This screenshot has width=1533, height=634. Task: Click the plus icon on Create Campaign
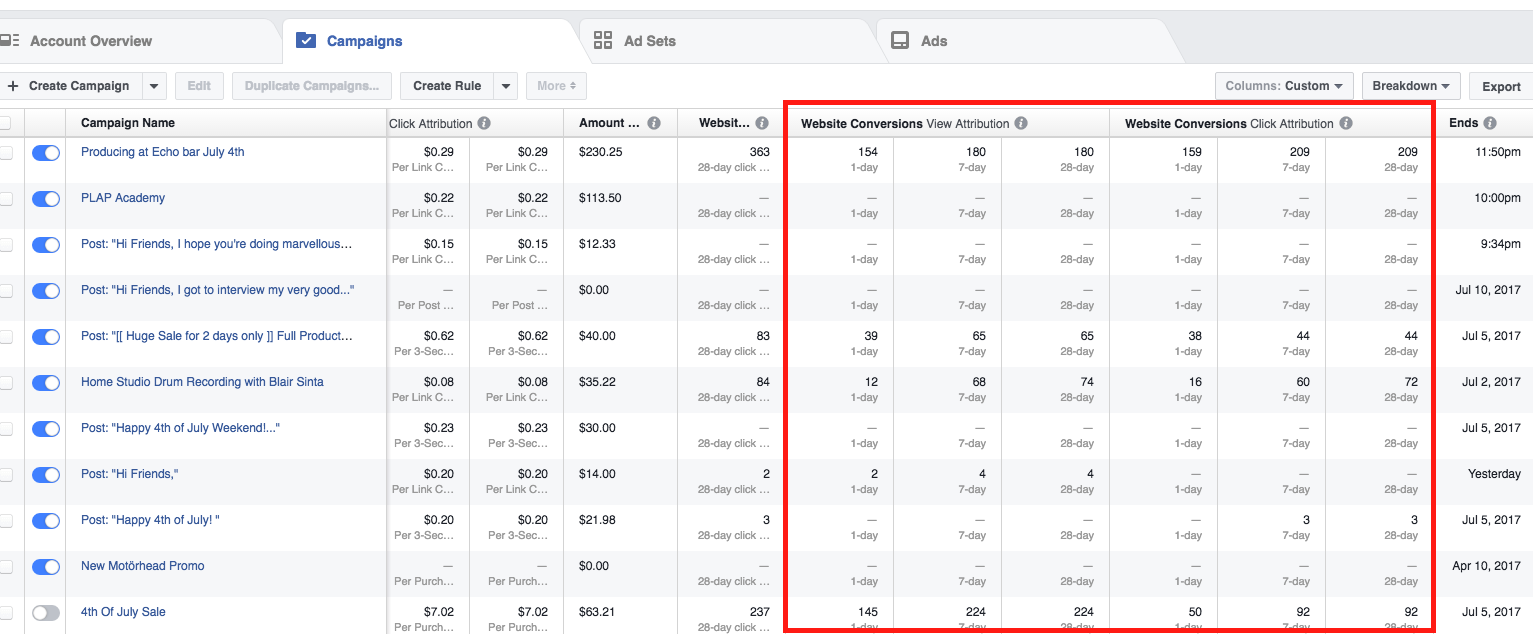coord(12,86)
